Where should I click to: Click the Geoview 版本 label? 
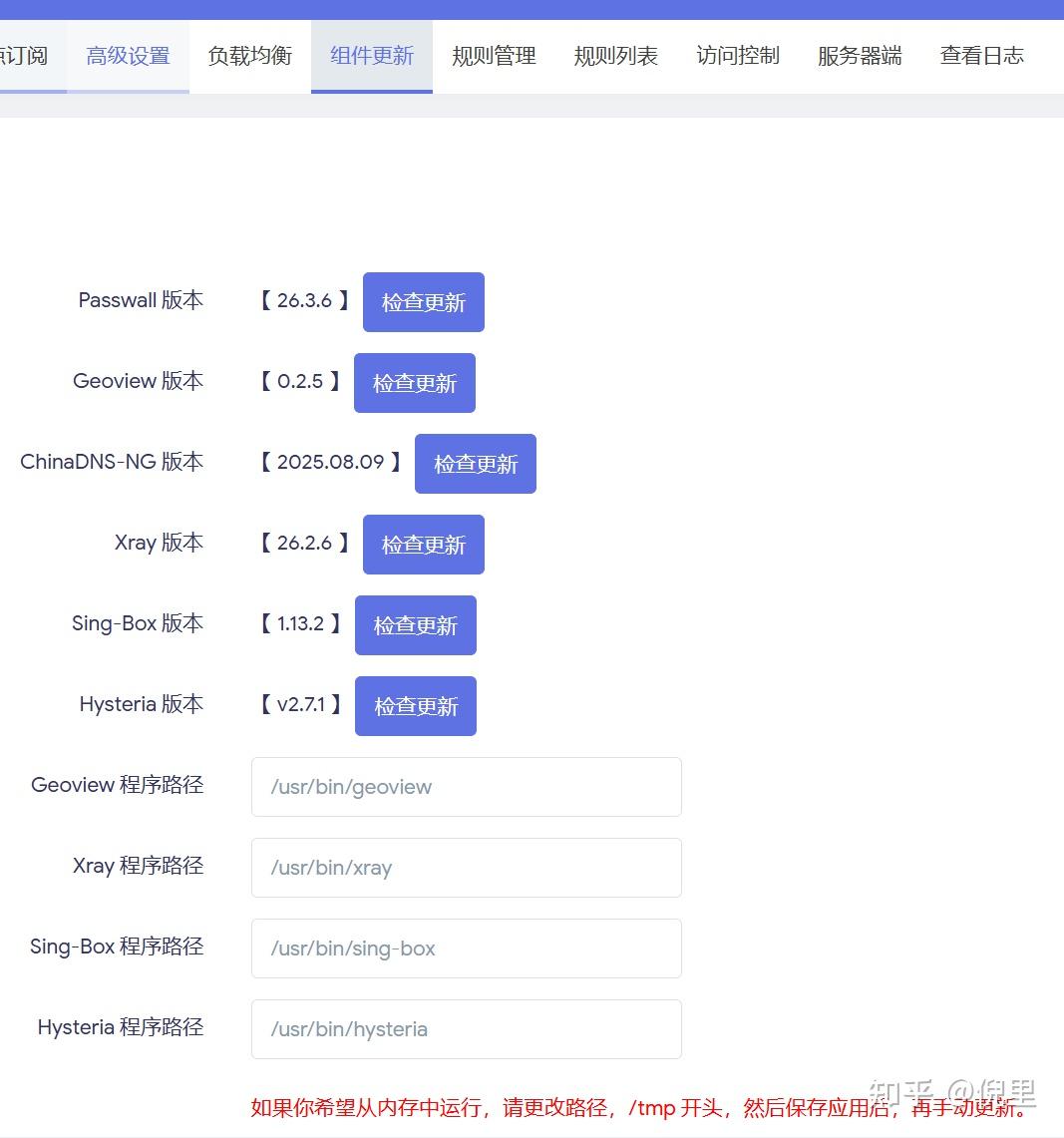tap(138, 381)
